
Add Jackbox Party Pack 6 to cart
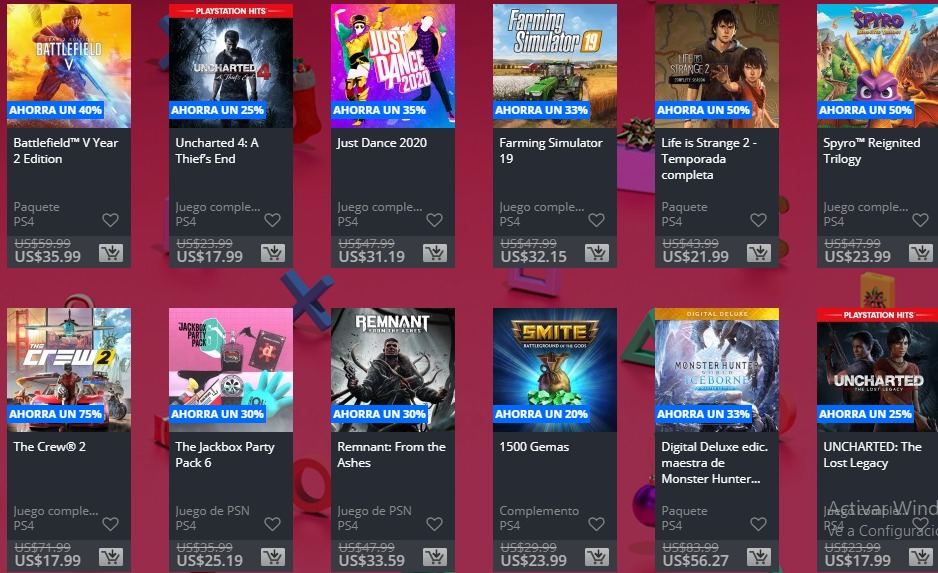(x=273, y=557)
